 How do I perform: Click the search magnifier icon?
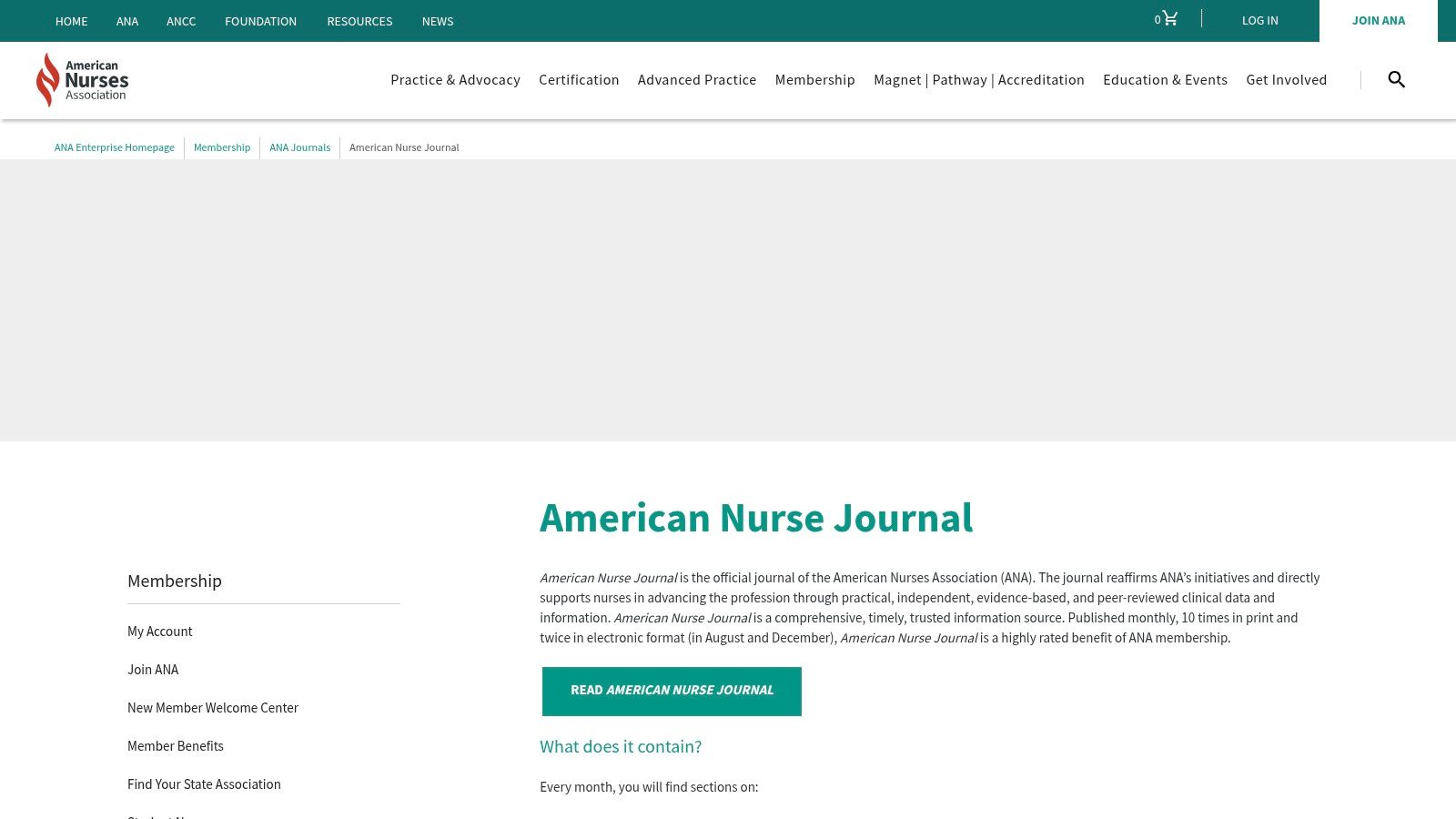pyautogui.click(x=1396, y=80)
